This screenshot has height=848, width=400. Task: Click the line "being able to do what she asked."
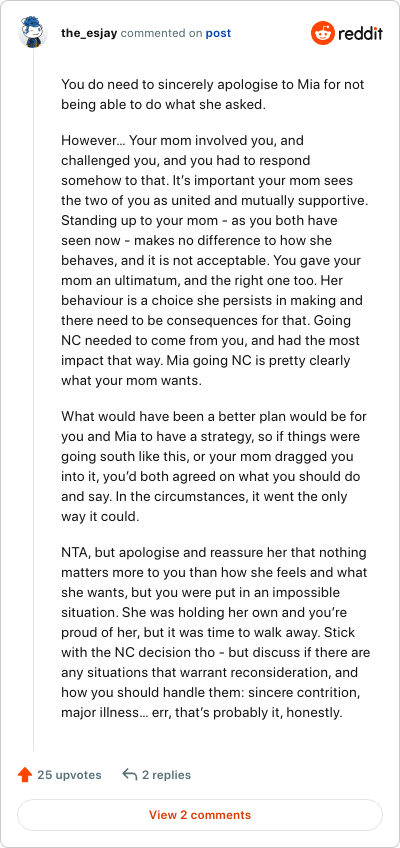[x=163, y=105]
